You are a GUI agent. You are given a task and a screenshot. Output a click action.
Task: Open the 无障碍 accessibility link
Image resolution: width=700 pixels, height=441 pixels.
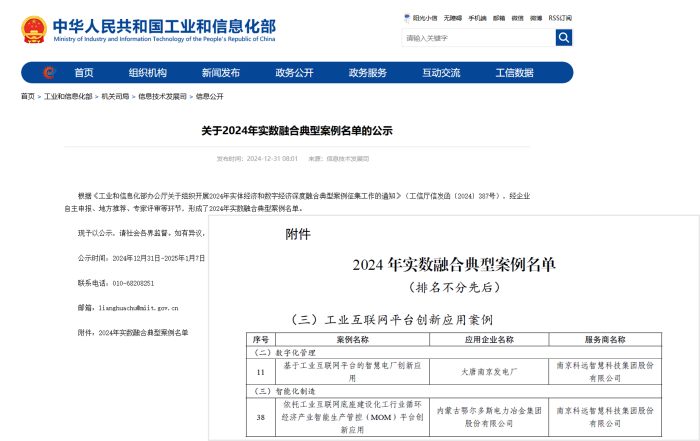(451, 17)
